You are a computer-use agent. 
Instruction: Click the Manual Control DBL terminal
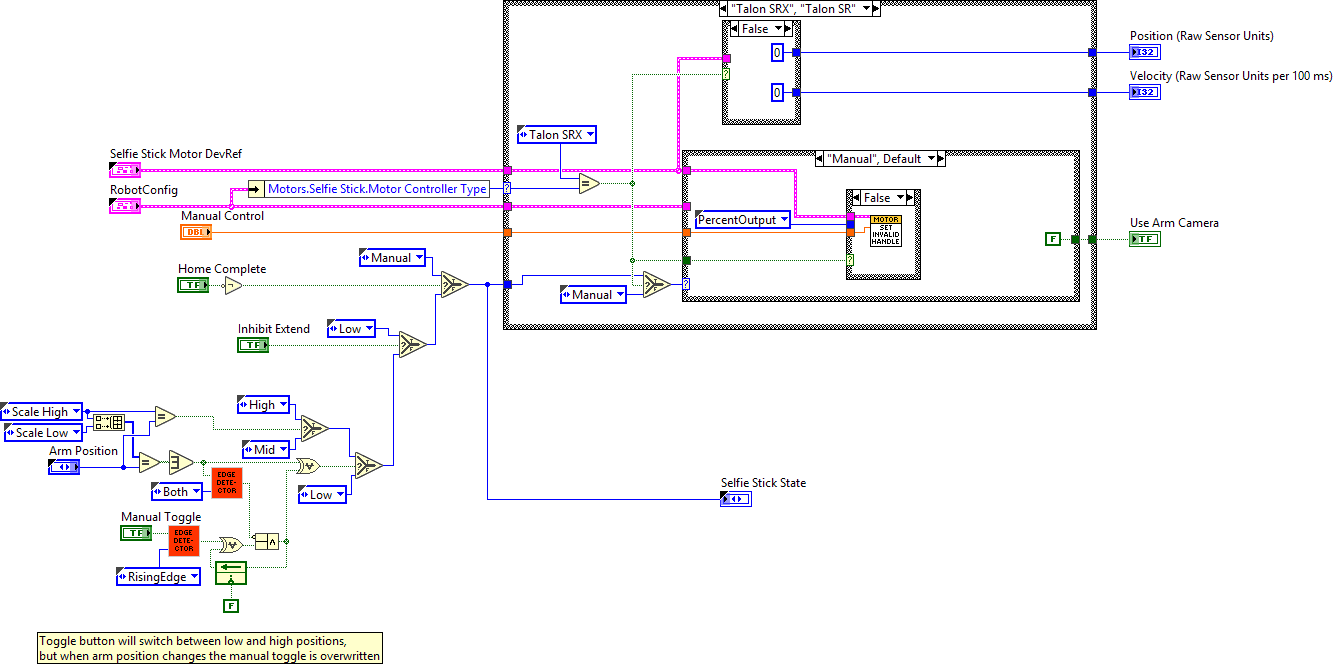(x=196, y=232)
